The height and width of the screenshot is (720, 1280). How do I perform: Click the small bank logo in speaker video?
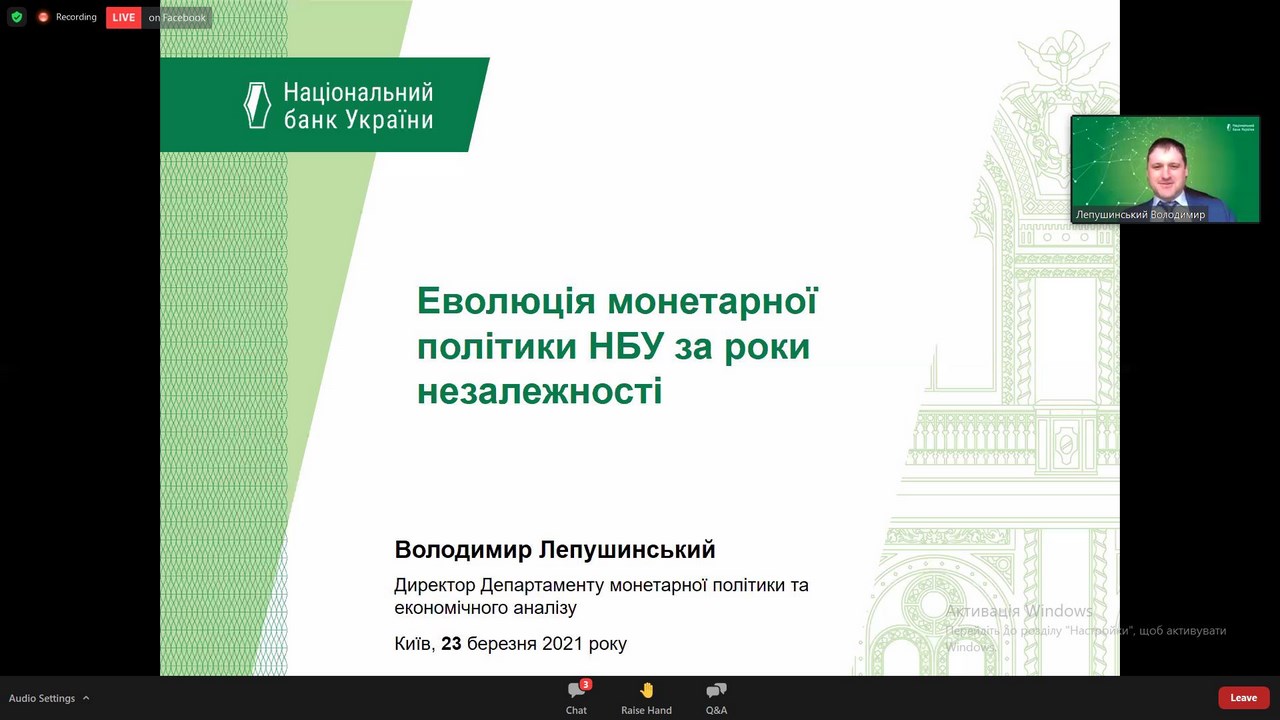[x=1240, y=127]
